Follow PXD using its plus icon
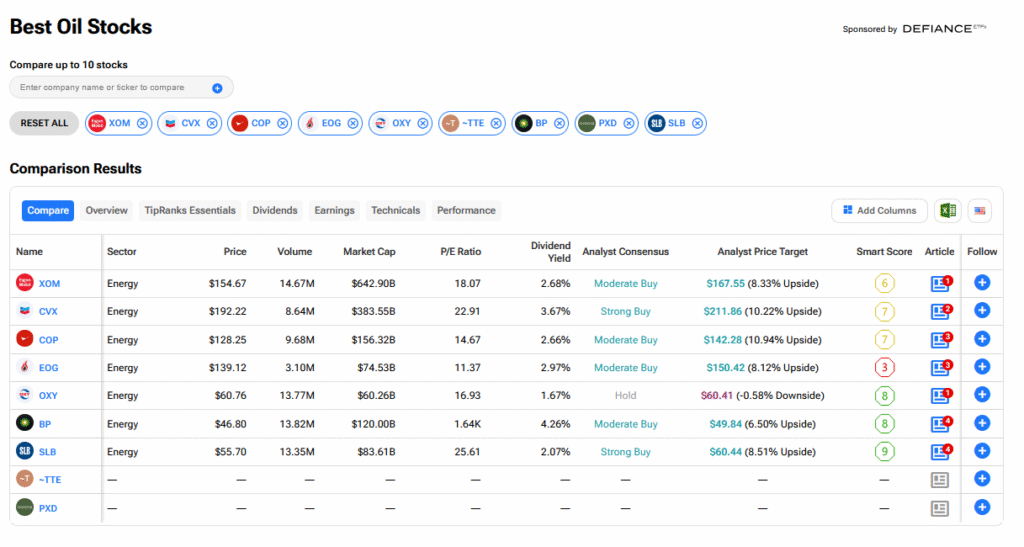This screenshot has width=1024, height=547. (981, 508)
